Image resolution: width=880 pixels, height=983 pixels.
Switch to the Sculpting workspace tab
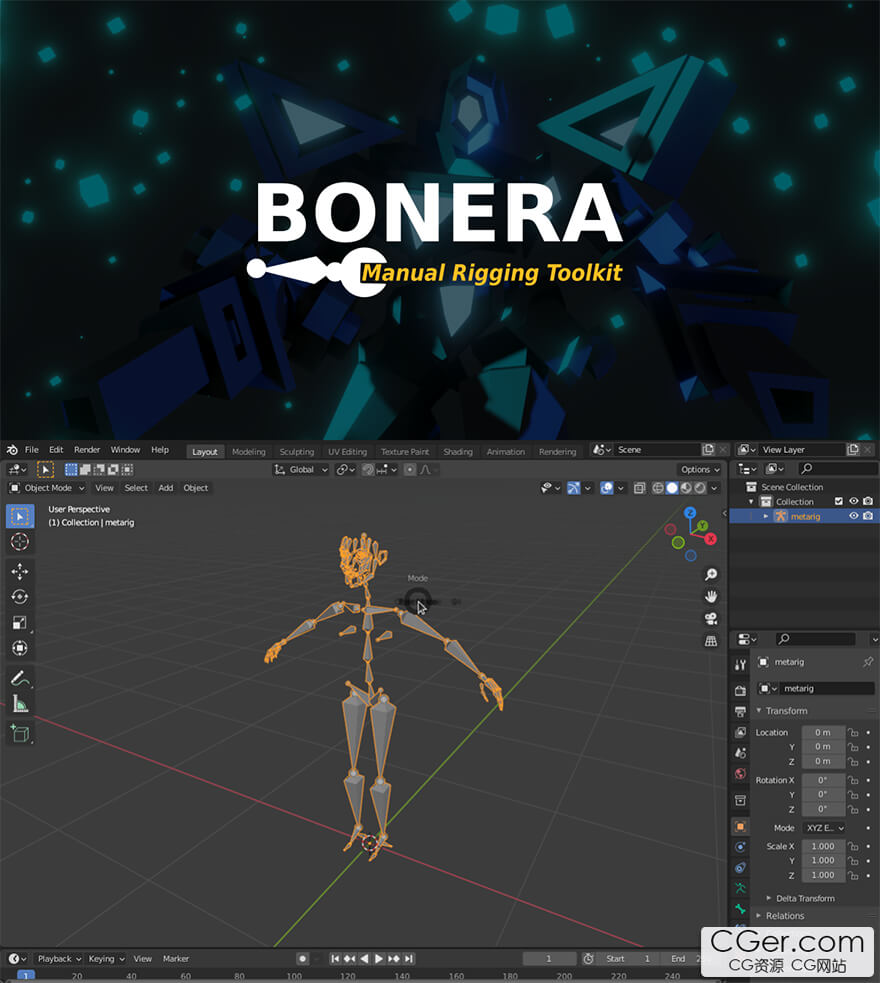point(296,451)
